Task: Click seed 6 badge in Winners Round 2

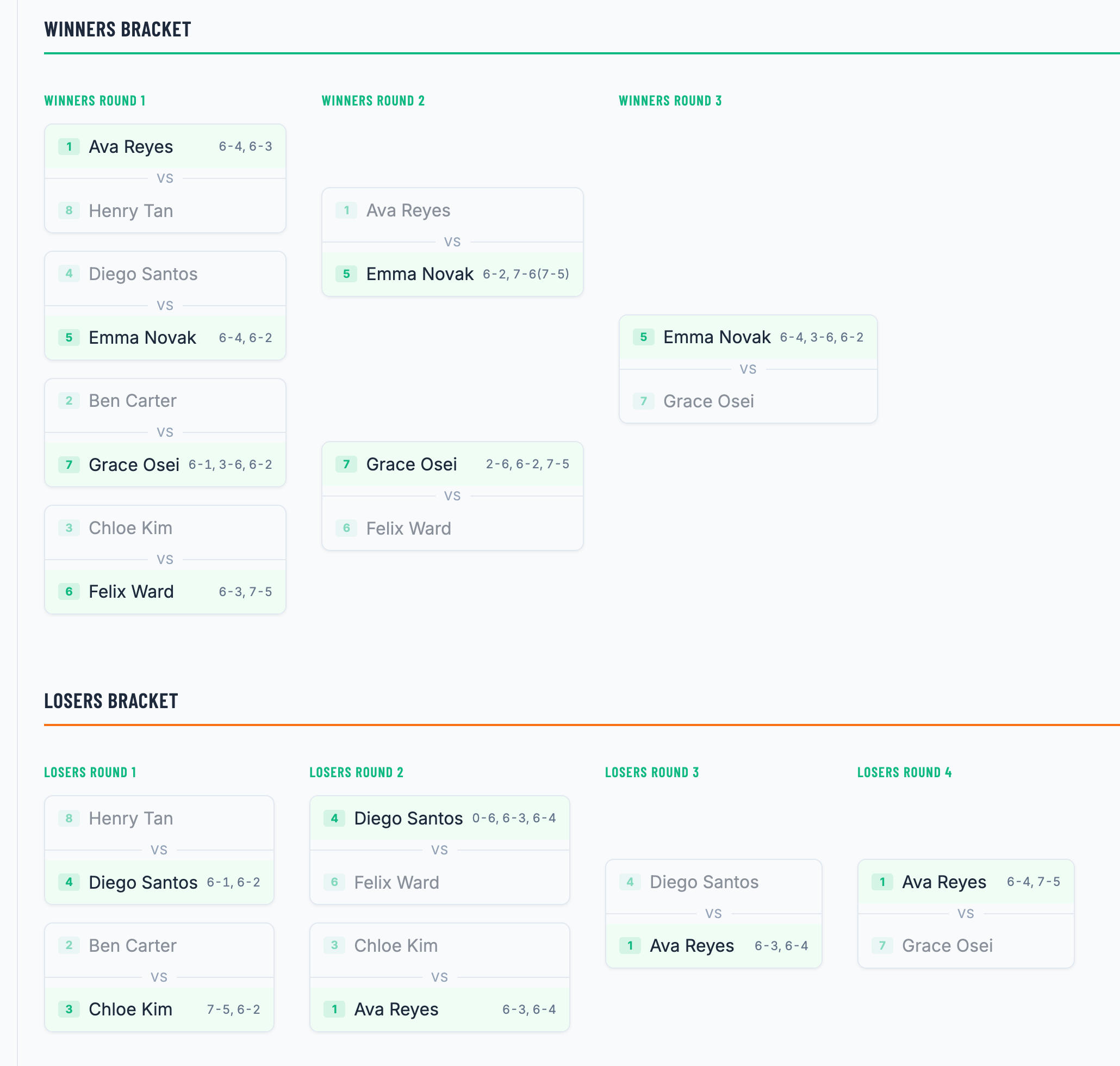Action: pyautogui.click(x=346, y=529)
